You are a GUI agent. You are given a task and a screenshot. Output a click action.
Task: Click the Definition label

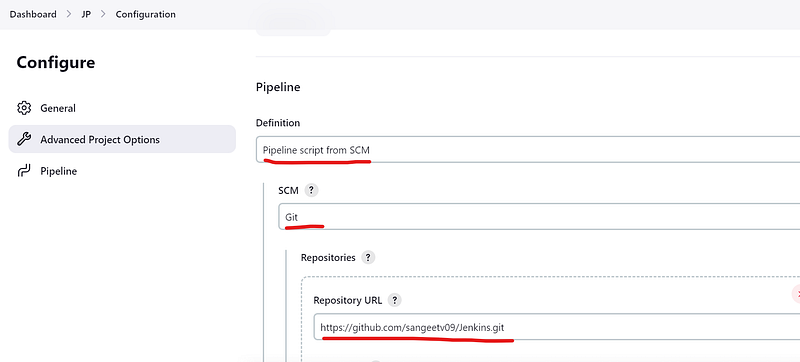(278, 123)
